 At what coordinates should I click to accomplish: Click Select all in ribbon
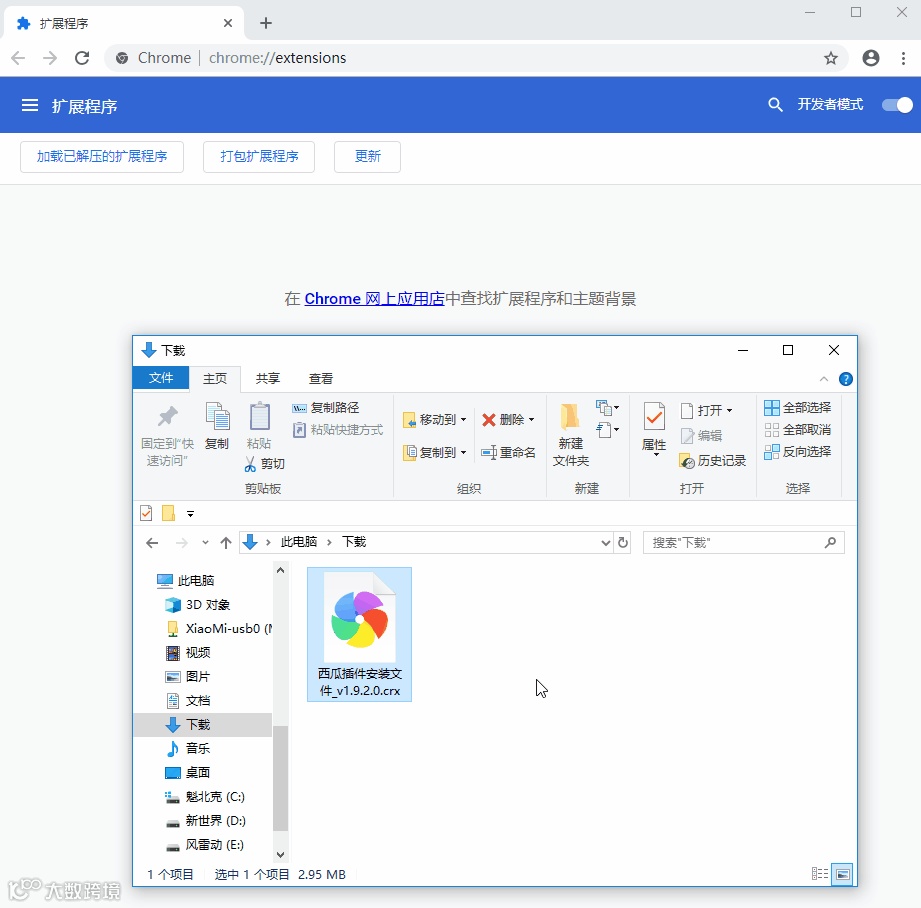[798, 408]
